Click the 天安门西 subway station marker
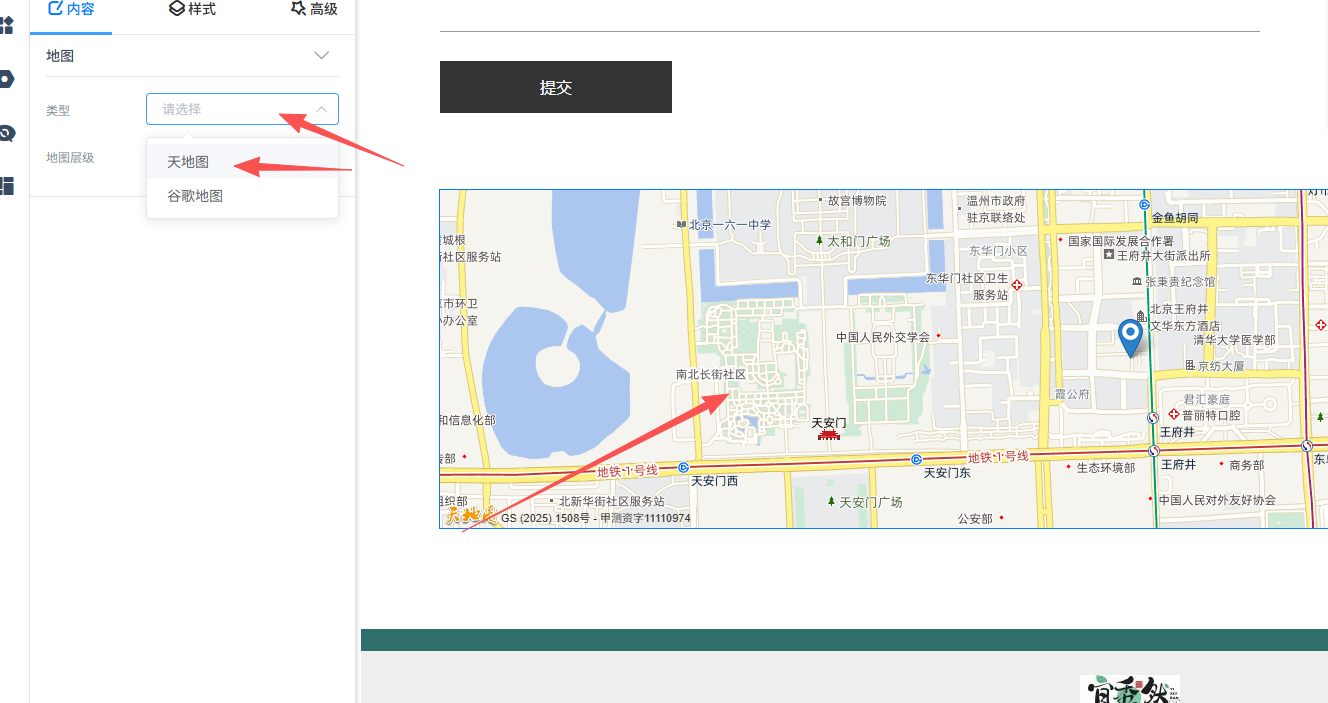This screenshot has width=1328, height=703. [683, 467]
